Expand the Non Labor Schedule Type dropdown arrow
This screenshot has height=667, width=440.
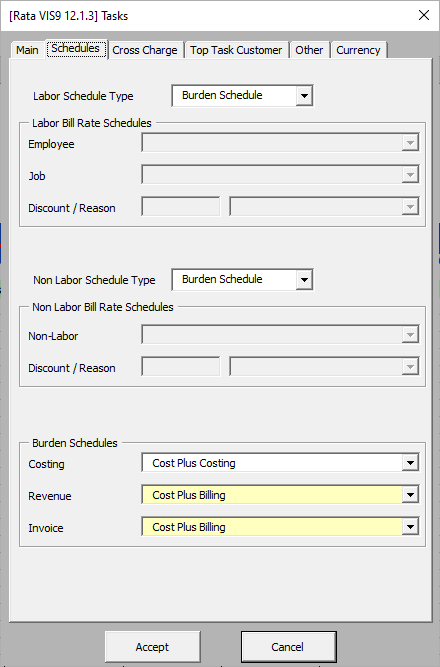point(304,280)
